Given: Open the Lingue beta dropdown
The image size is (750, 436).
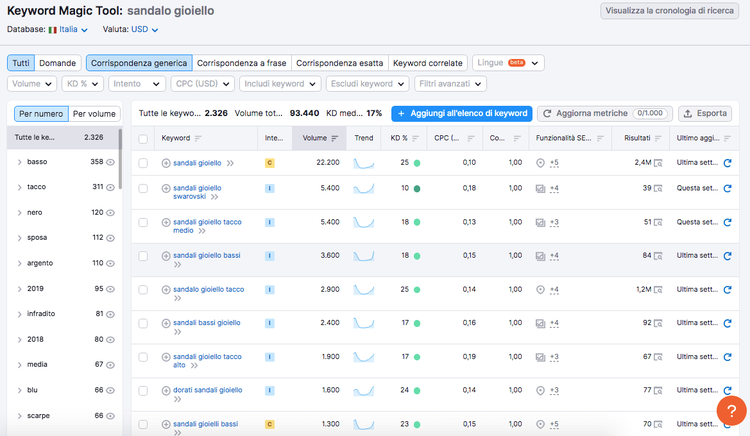Looking at the screenshot, I should tap(508, 63).
